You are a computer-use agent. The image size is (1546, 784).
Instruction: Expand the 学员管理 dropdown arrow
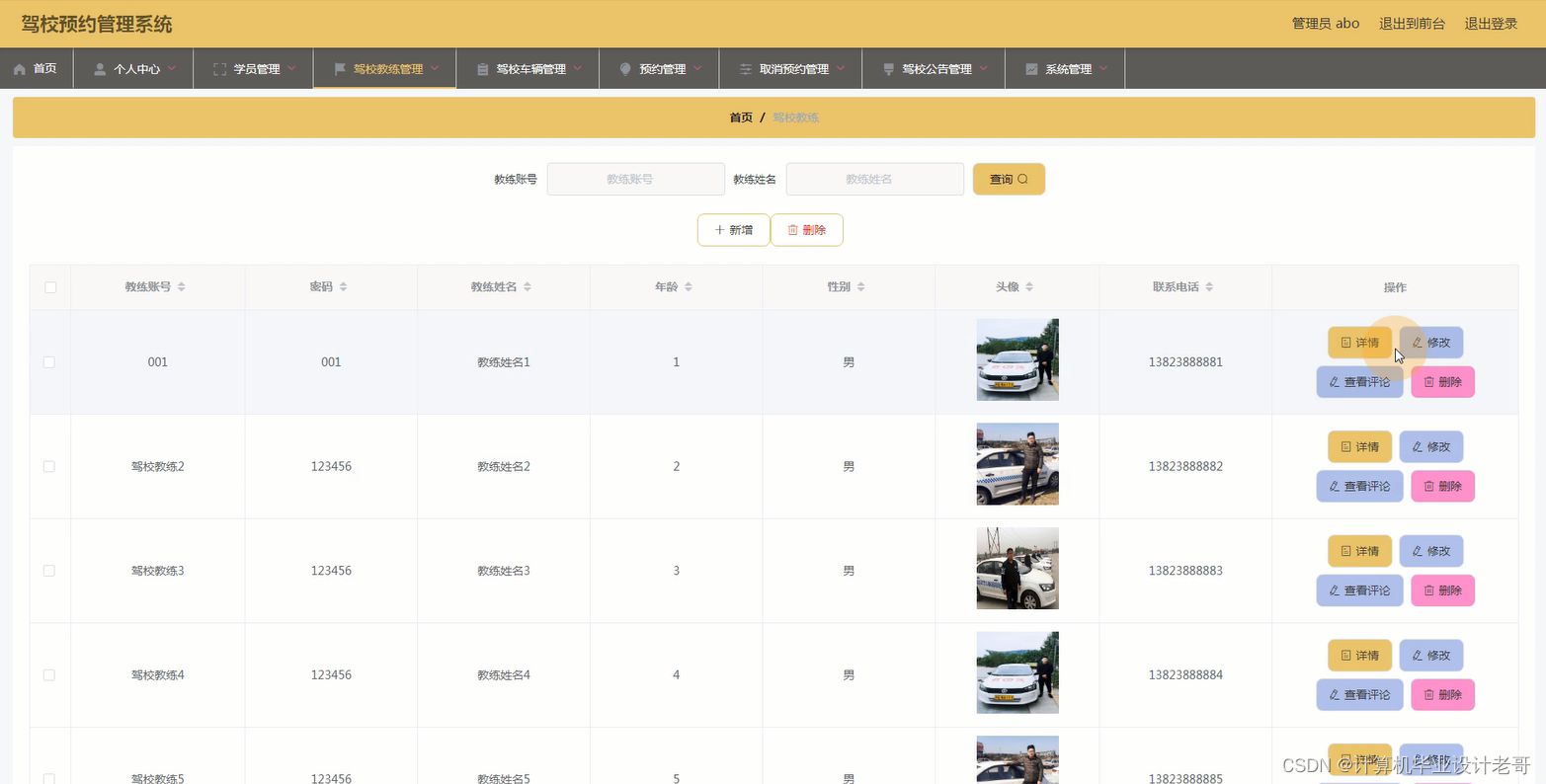291,68
